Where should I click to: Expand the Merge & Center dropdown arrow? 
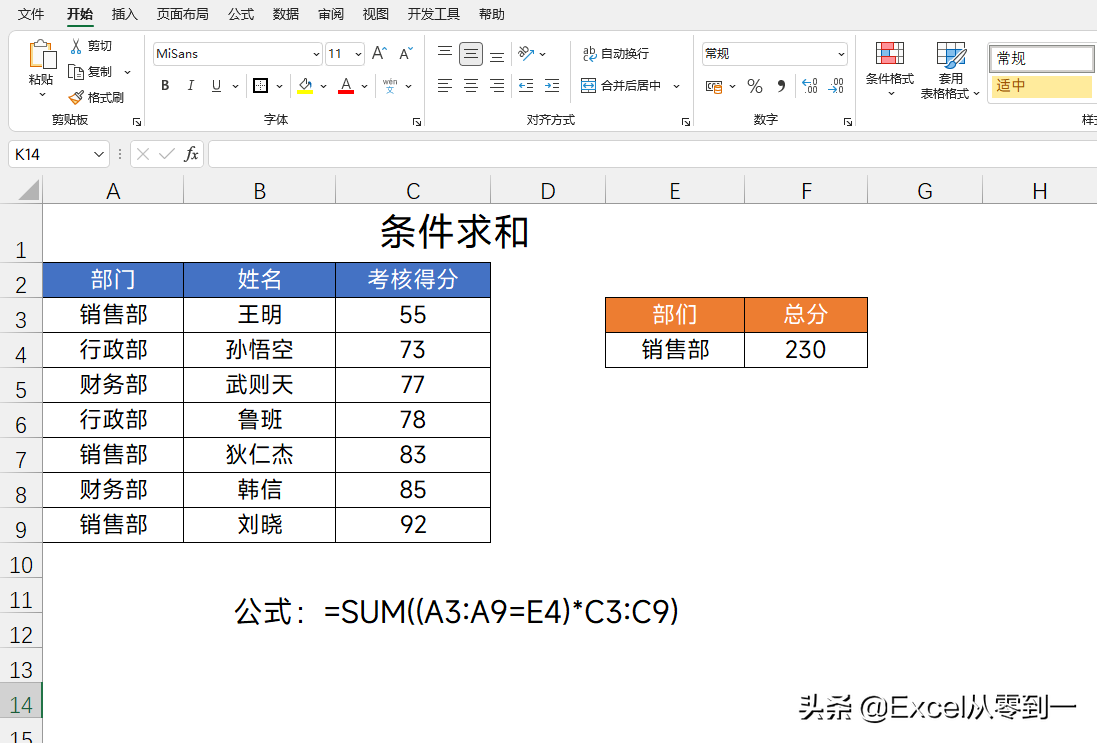point(677,86)
